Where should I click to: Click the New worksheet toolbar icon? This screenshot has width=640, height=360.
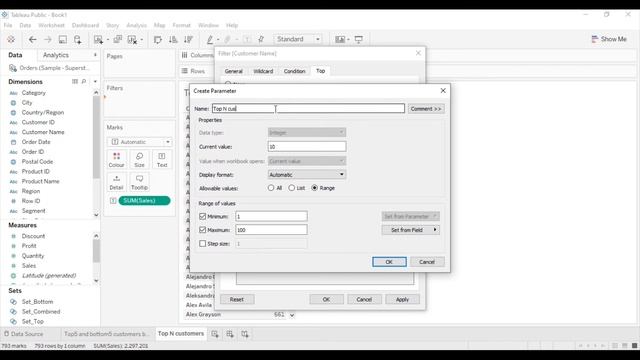coord(98,39)
